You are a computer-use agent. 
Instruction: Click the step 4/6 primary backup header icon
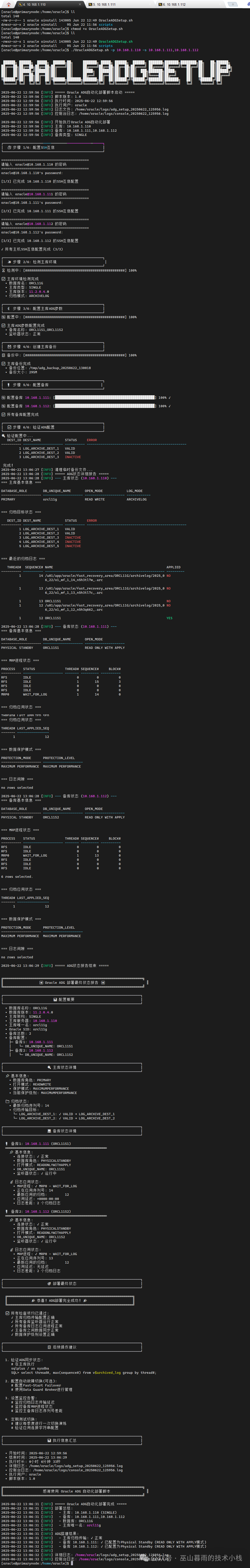9,346
